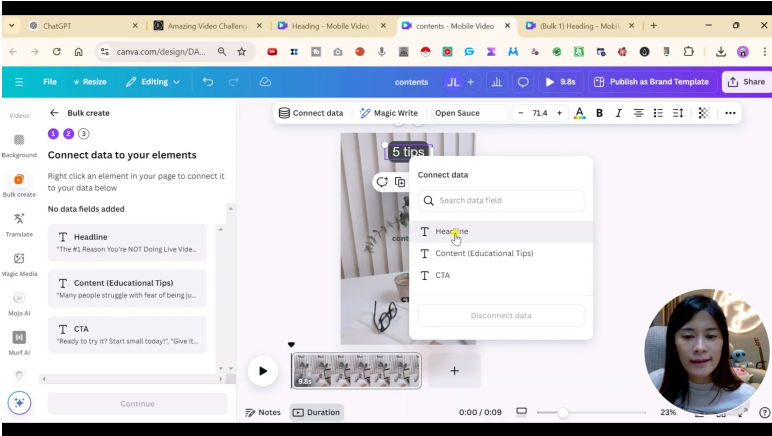Open the Translate tool in sidebar
The width and height of the screenshot is (772, 436).
point(18,222)
